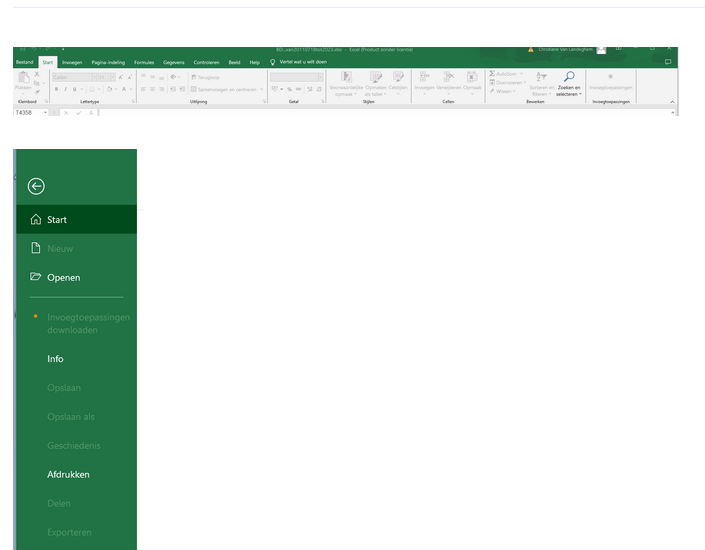Click the account name Christiane Van Landeghem

(x=563, y=49)
